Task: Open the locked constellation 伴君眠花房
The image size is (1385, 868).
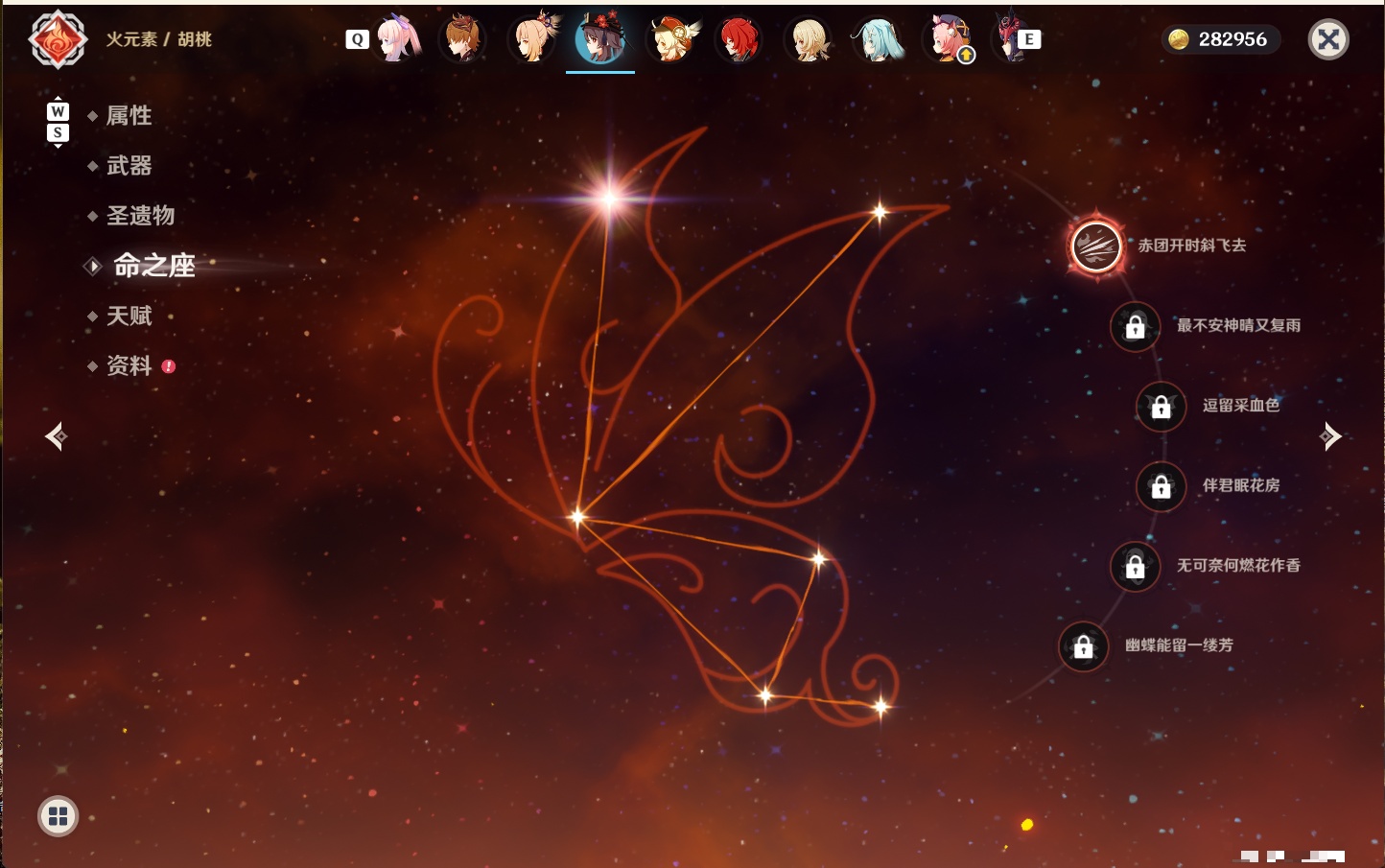Action: (x=1161, y=486)
